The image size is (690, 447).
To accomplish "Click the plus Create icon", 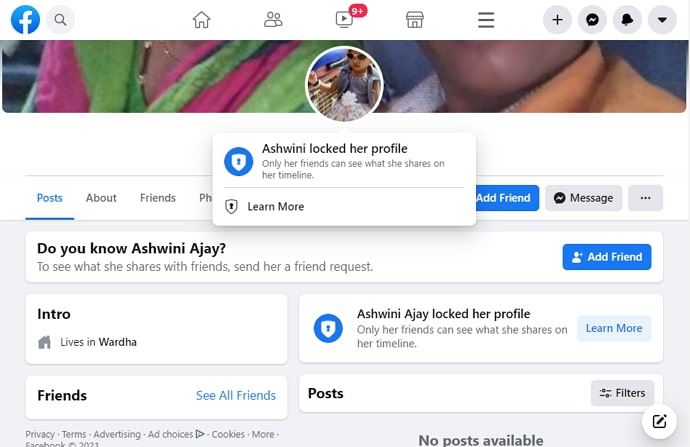I will pyautogui.click(x=557, y=20).
